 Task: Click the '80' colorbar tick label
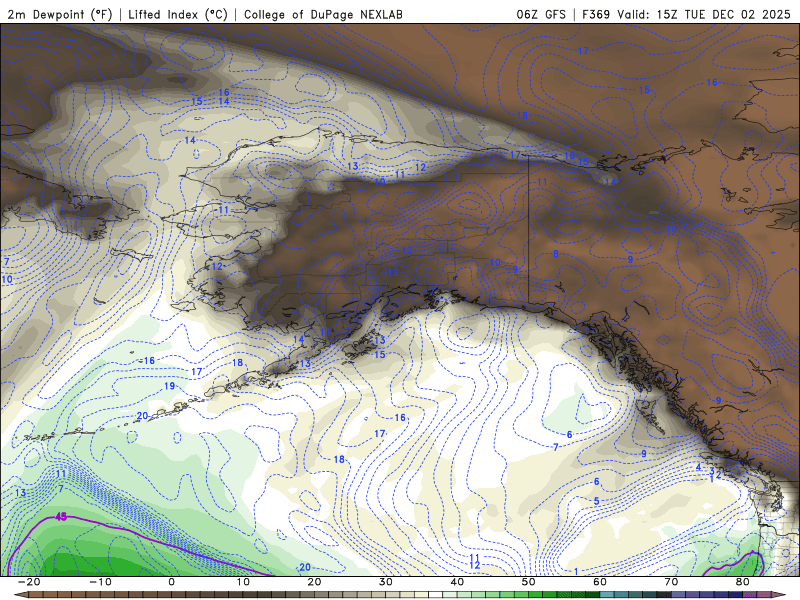pyautogui.click(x=743, y=582)
